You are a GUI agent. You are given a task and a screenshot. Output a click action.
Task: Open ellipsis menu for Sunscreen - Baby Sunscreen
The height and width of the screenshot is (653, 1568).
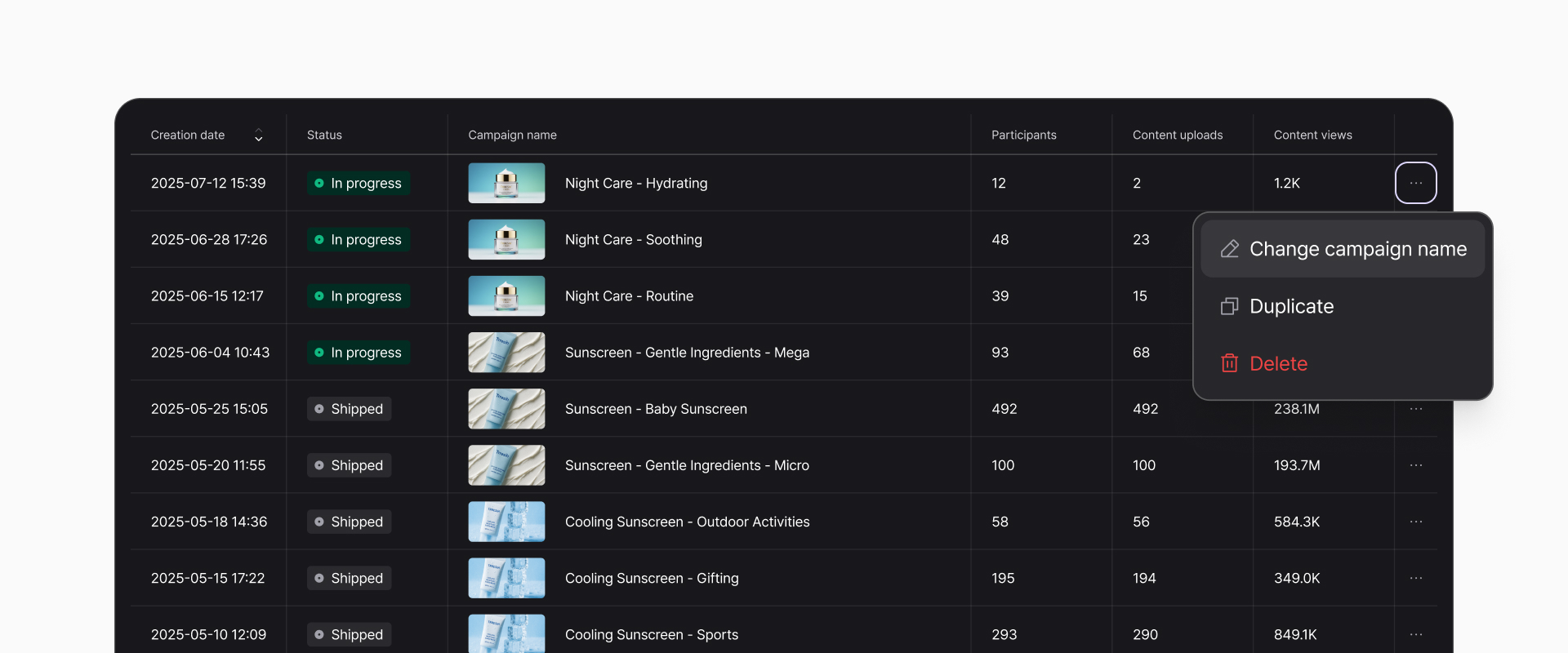1415,409
